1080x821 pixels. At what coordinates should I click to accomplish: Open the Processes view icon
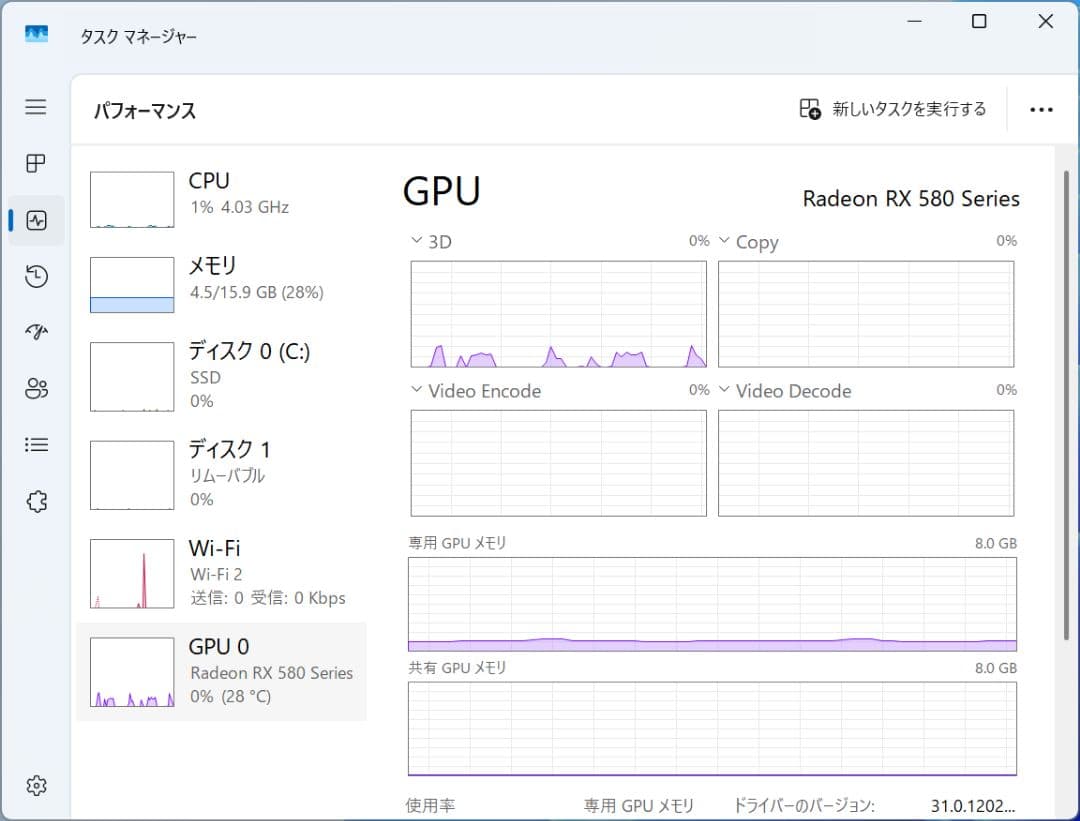36,164
